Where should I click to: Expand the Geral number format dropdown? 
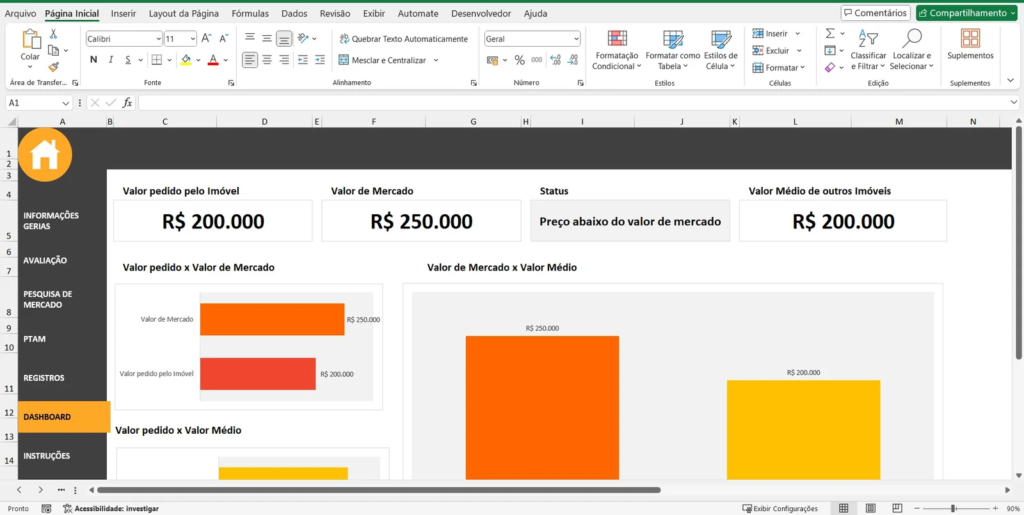pyautogui.click(x=532, y=38)
